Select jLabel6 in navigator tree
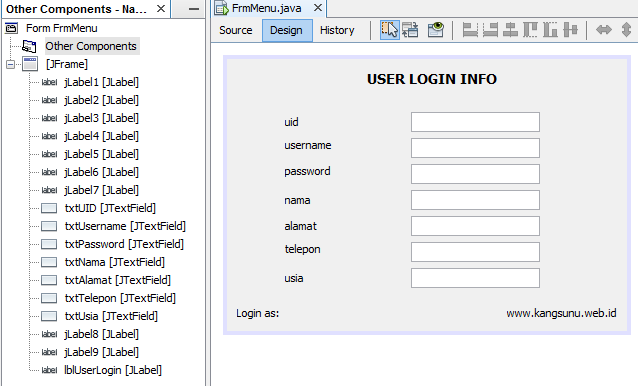638x386 pixels. pyautogui.click(x=101, y=172)
